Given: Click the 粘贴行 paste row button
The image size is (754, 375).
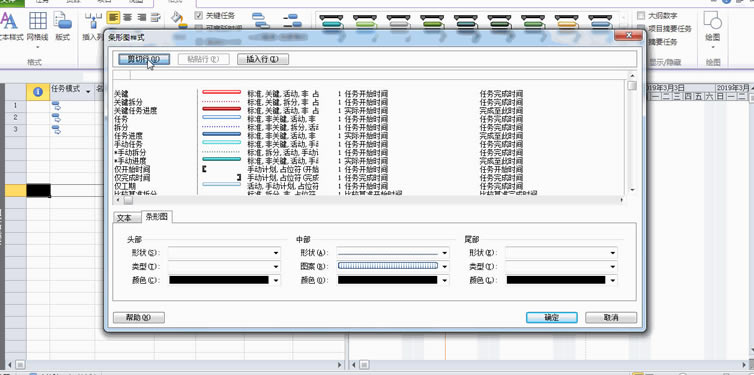Looking at the screenshot, I should click(203, 59).
